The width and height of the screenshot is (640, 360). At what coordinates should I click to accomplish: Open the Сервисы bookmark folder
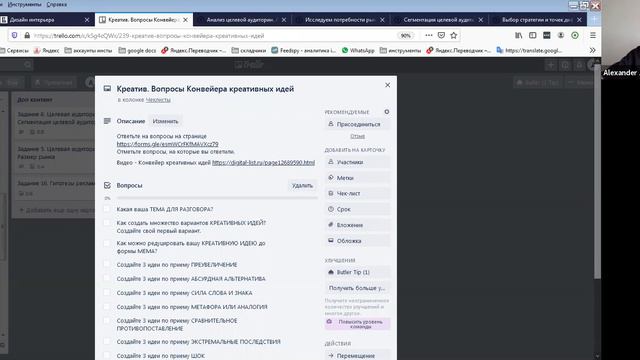(14, 51)
